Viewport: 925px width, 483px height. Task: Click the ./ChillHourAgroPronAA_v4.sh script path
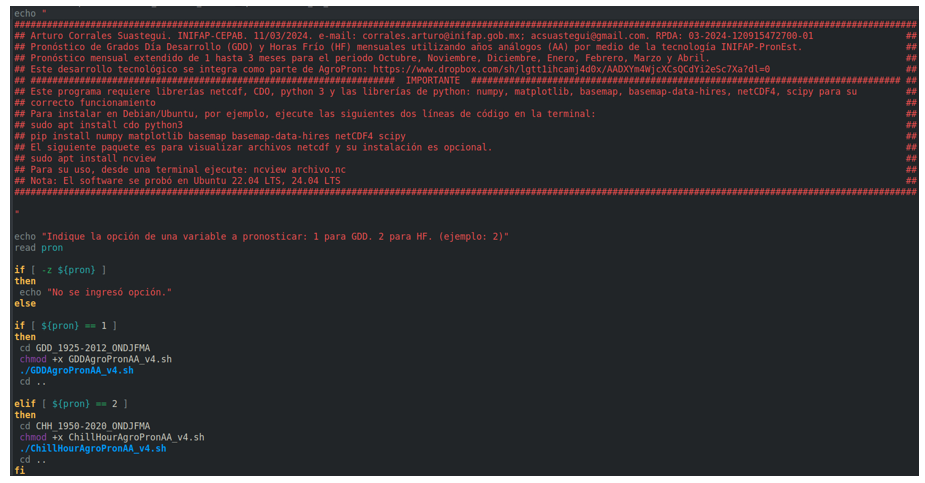[x=93, y=448]
